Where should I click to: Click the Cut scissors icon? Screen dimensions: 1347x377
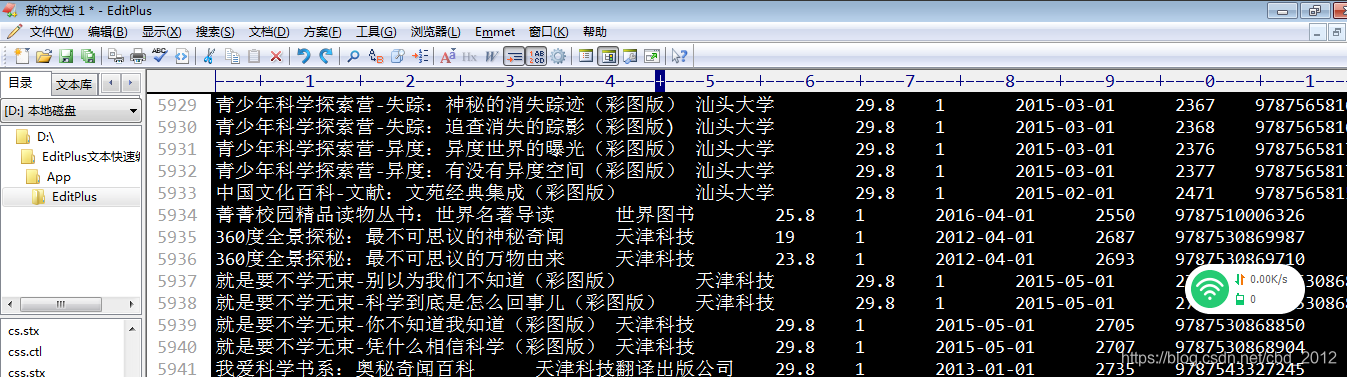click(x=209, y=56)
